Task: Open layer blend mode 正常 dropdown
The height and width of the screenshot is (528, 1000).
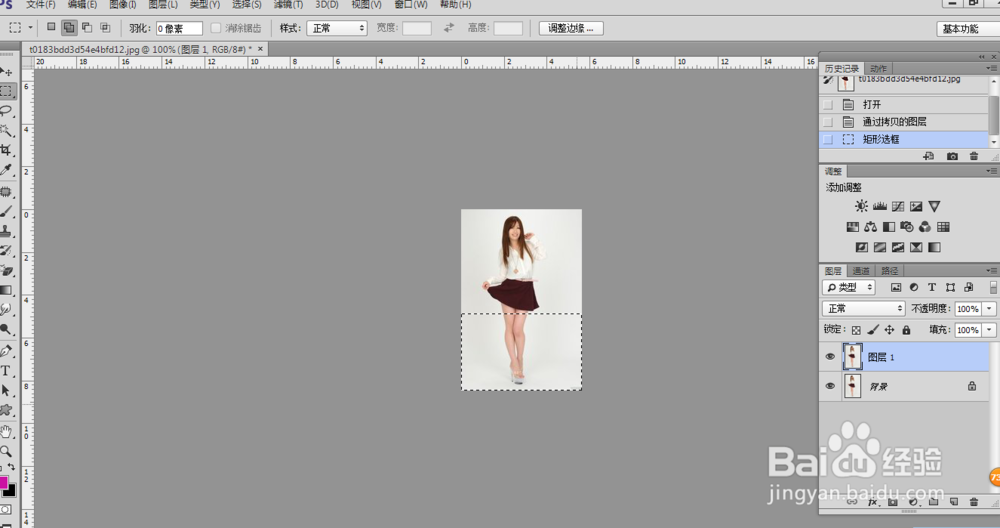Action: tap(864, 309)
